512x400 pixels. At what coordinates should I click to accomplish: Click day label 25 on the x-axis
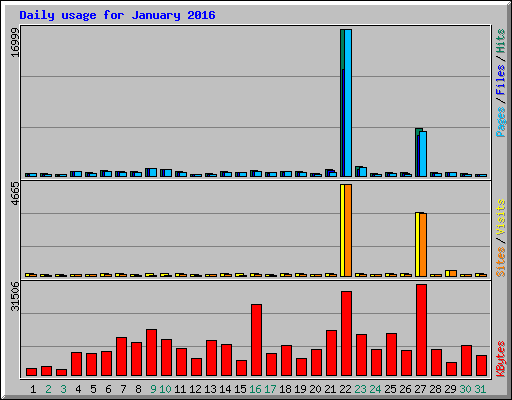pyautogui.click(x=390, y=389)
